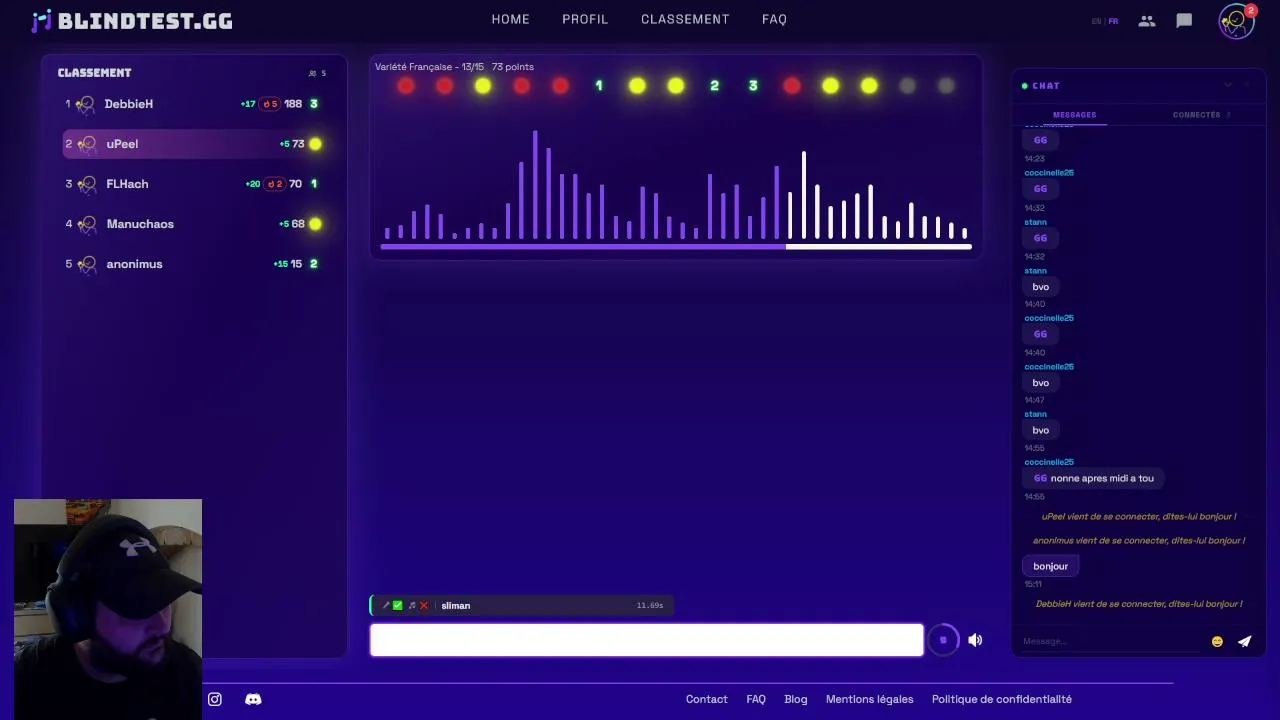Click the sliman answer entry

pos(521,605)
